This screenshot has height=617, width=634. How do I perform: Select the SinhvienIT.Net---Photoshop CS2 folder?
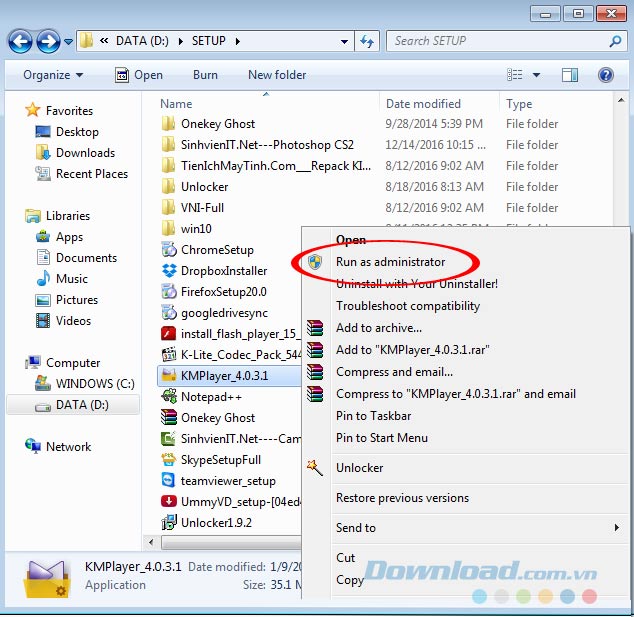click(267, 145)
